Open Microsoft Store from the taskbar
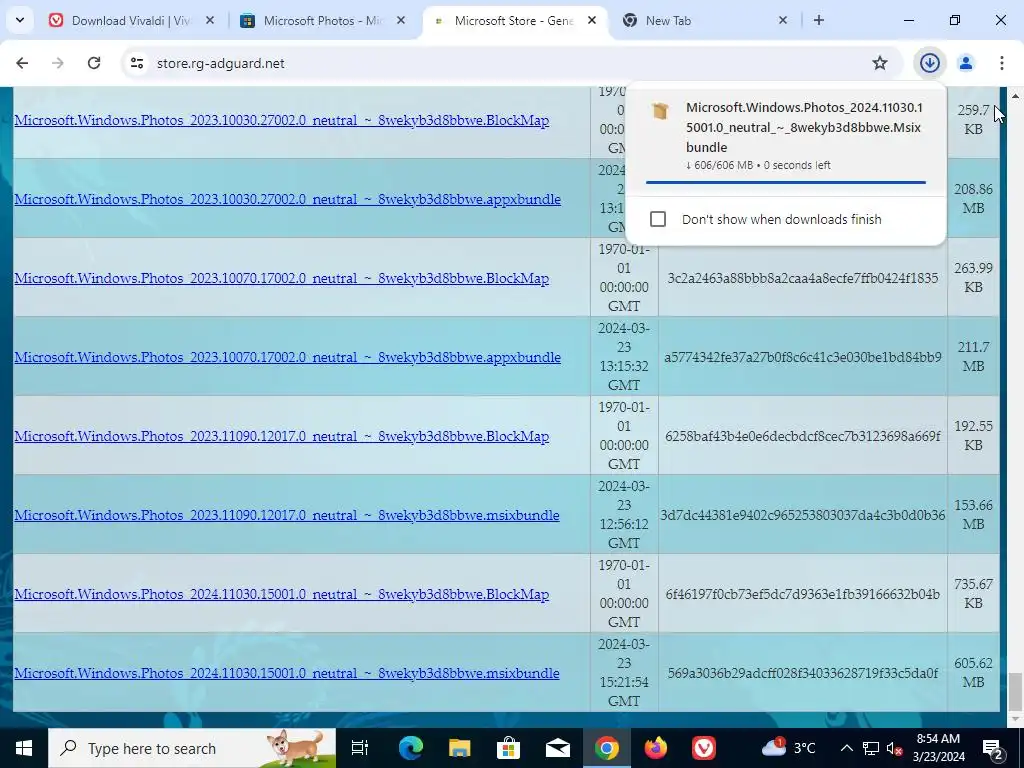 tap(508, 748)
